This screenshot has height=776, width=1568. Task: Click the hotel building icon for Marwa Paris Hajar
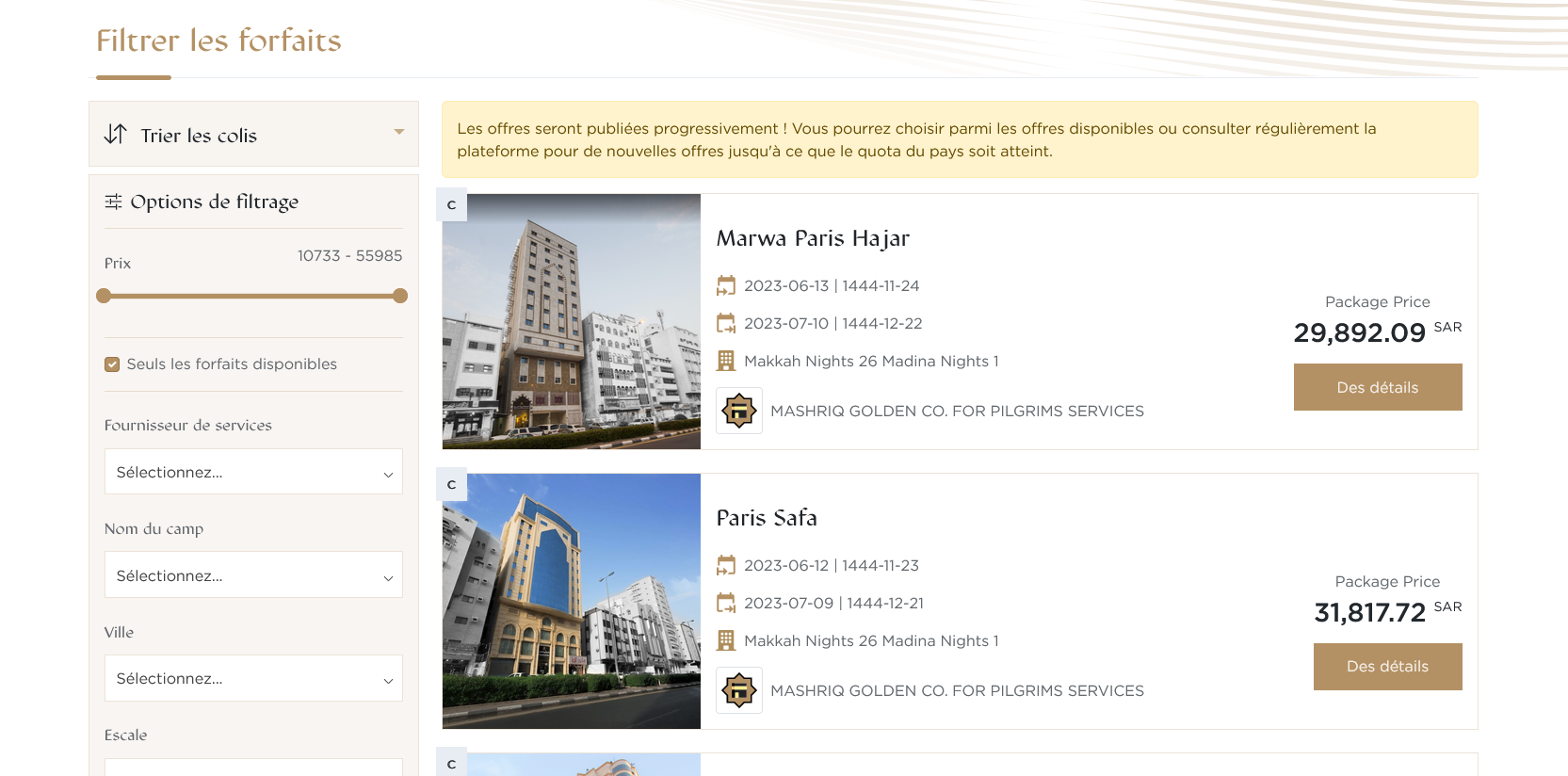click(726, 361)
